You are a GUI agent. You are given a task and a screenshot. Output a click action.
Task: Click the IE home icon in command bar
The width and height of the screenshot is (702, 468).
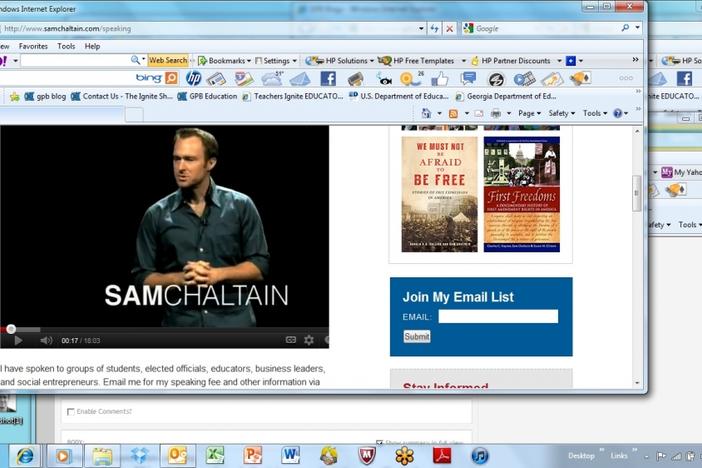point(426,113)
